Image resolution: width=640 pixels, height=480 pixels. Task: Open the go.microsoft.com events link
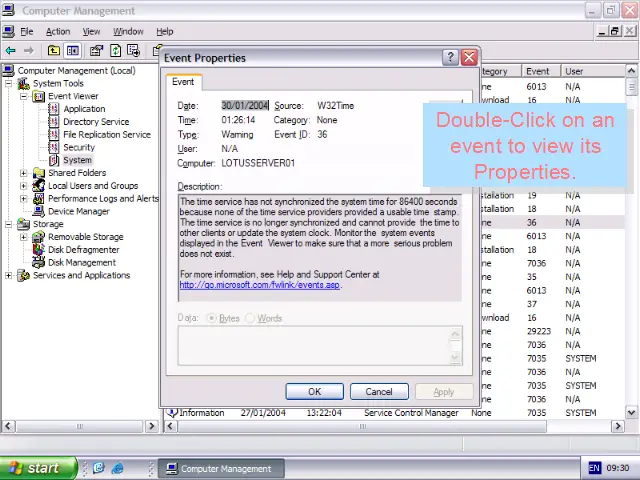(x=260, y=285)
